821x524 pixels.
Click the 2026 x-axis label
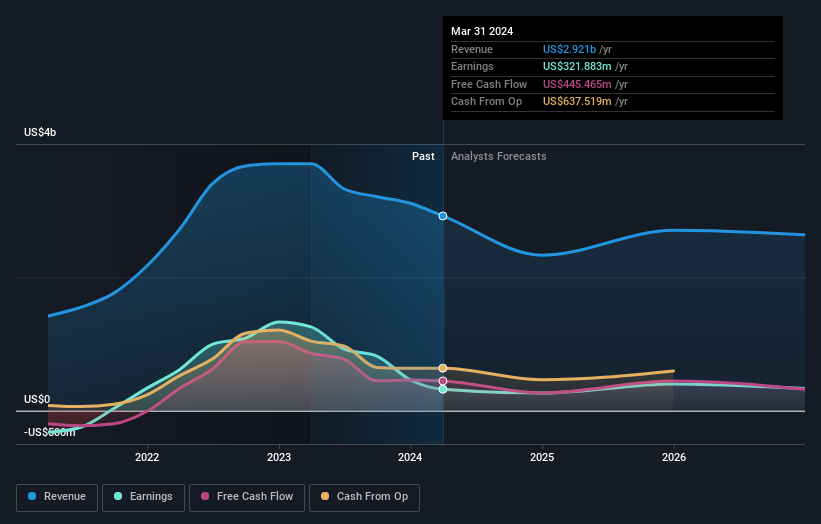point(674,457)
